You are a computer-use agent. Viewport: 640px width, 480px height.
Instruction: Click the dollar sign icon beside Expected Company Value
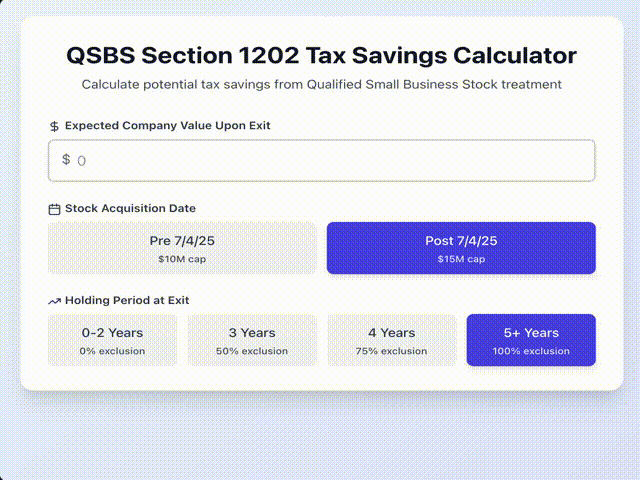point(54,126)
